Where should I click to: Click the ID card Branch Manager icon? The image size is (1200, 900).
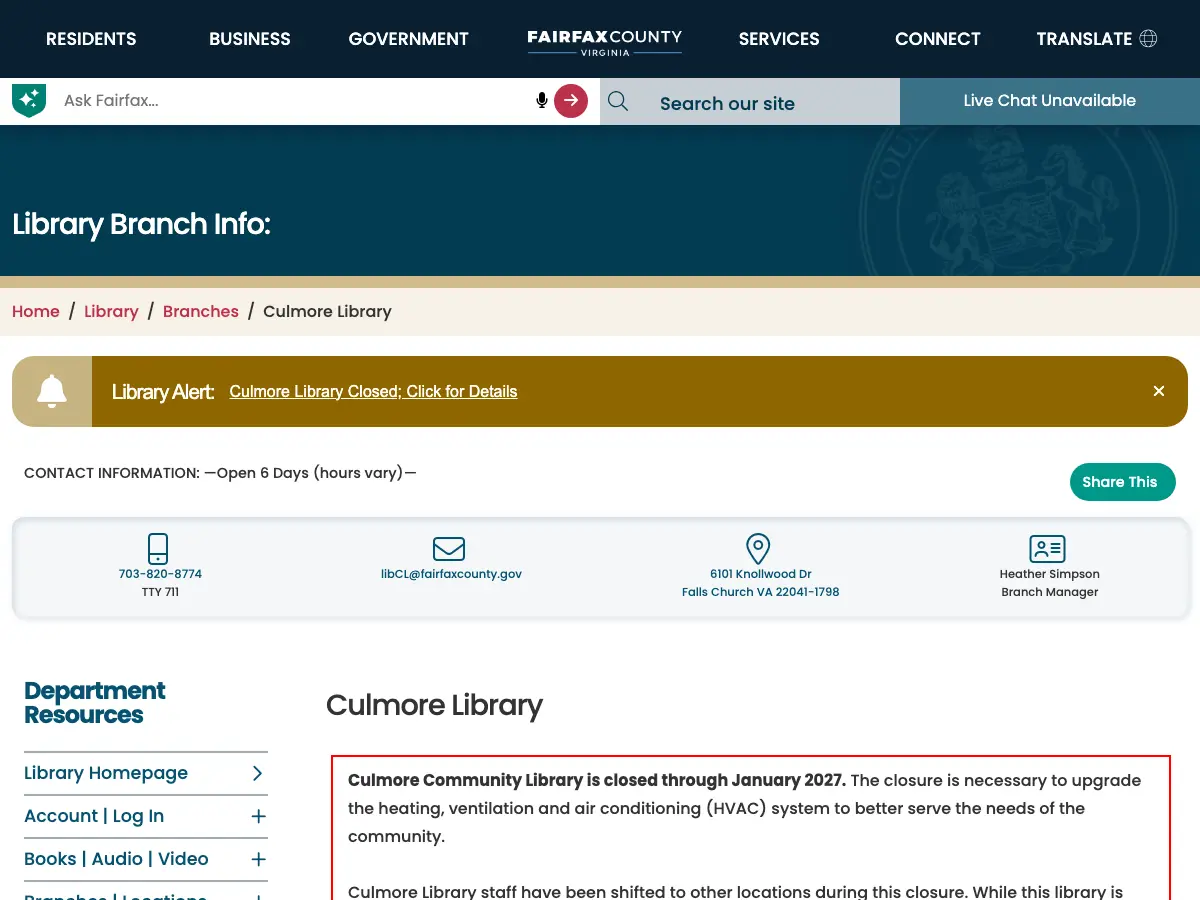(1047, 548)
